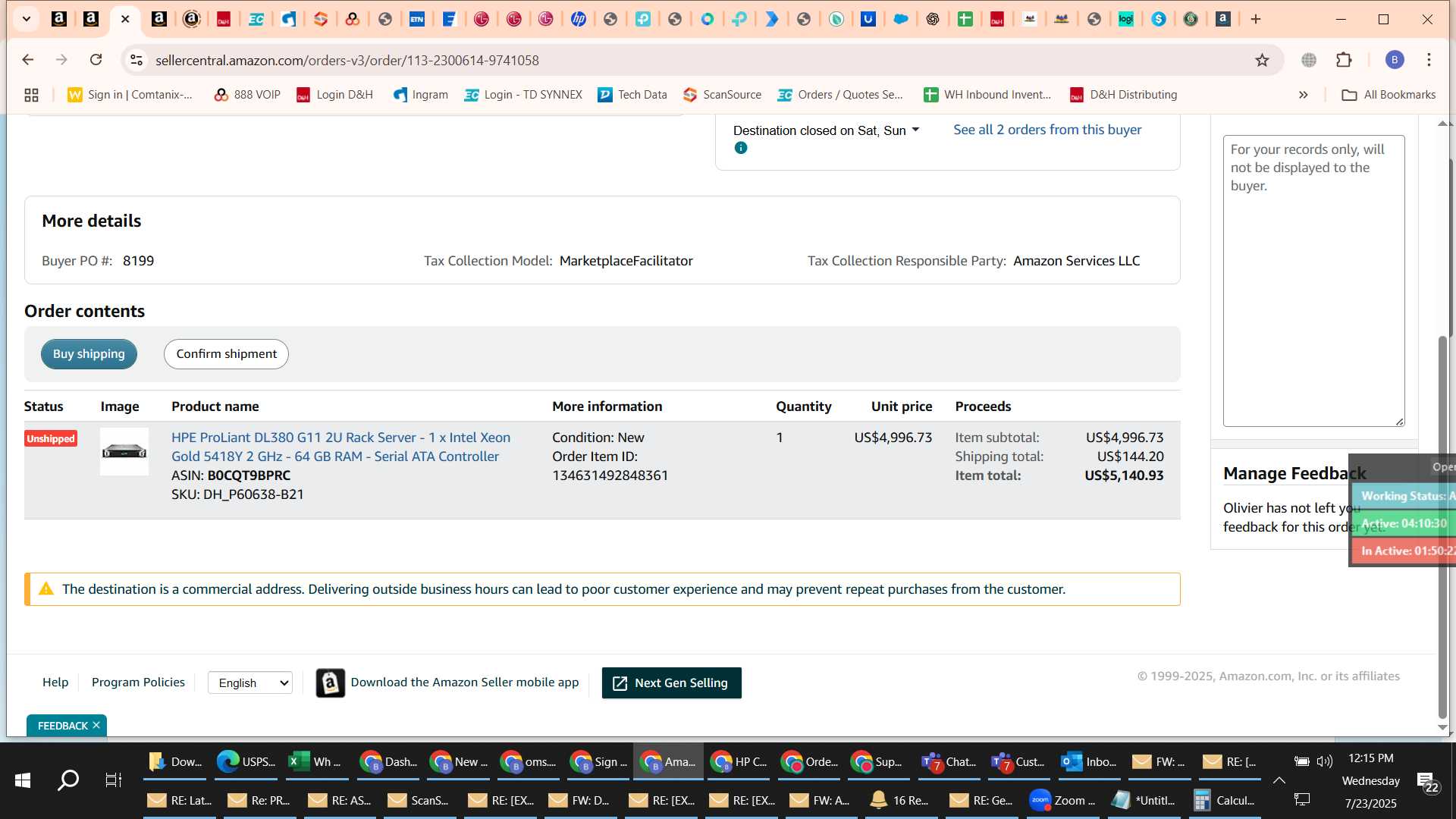Click the server product thumbnail image

coord(124,451)
